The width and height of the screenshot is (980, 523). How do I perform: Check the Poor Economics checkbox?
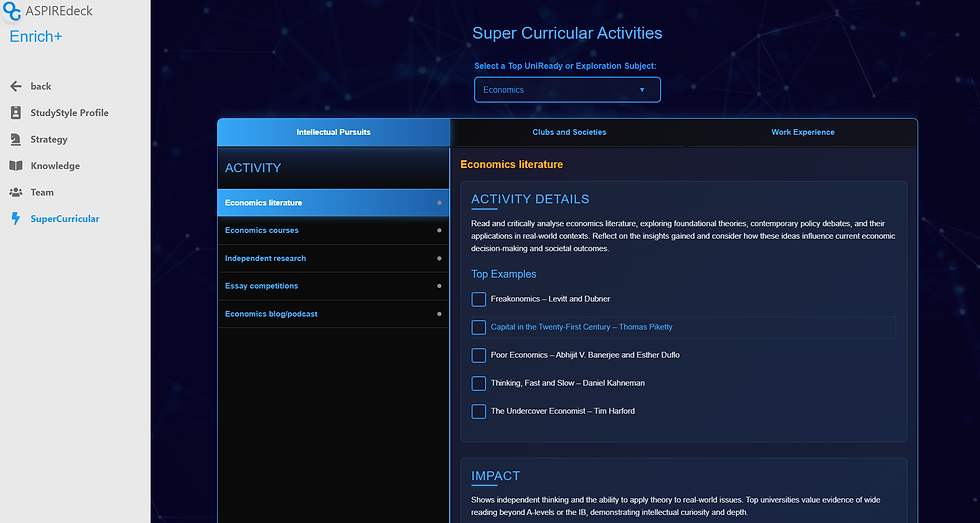pyautogui.click(x=479, y=355)
